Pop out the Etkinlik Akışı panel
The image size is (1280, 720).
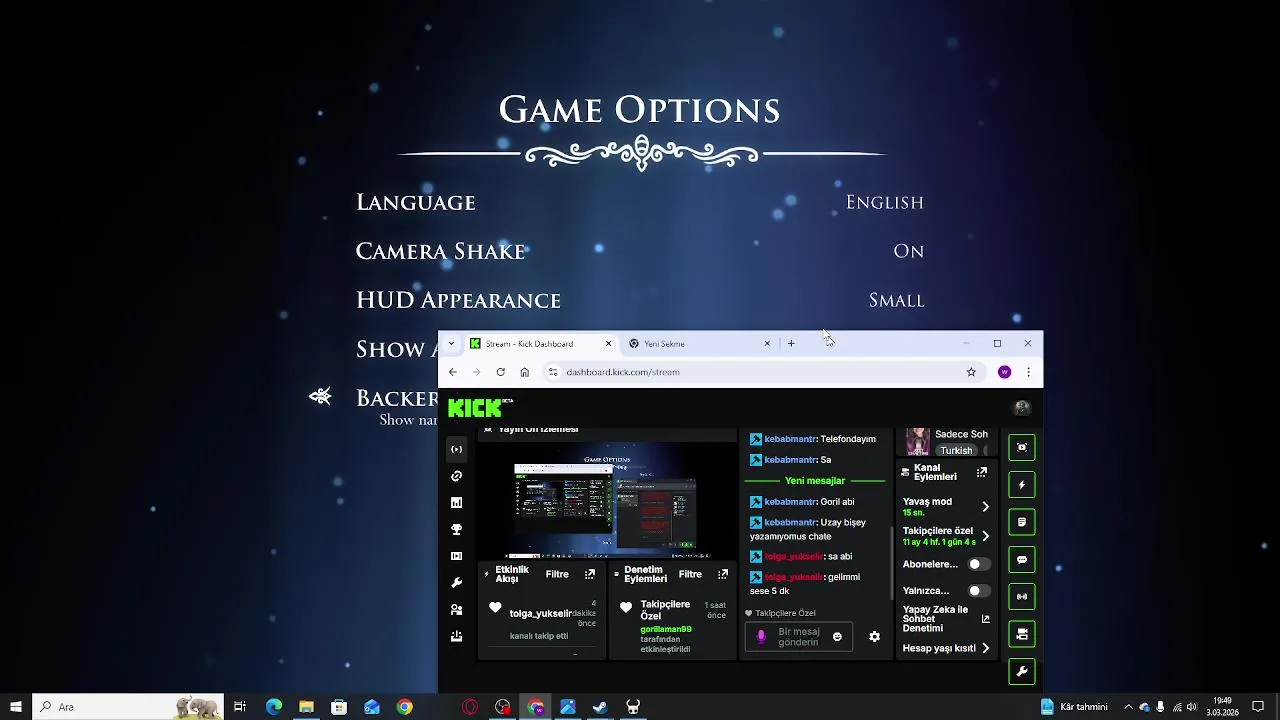(590, 574)
